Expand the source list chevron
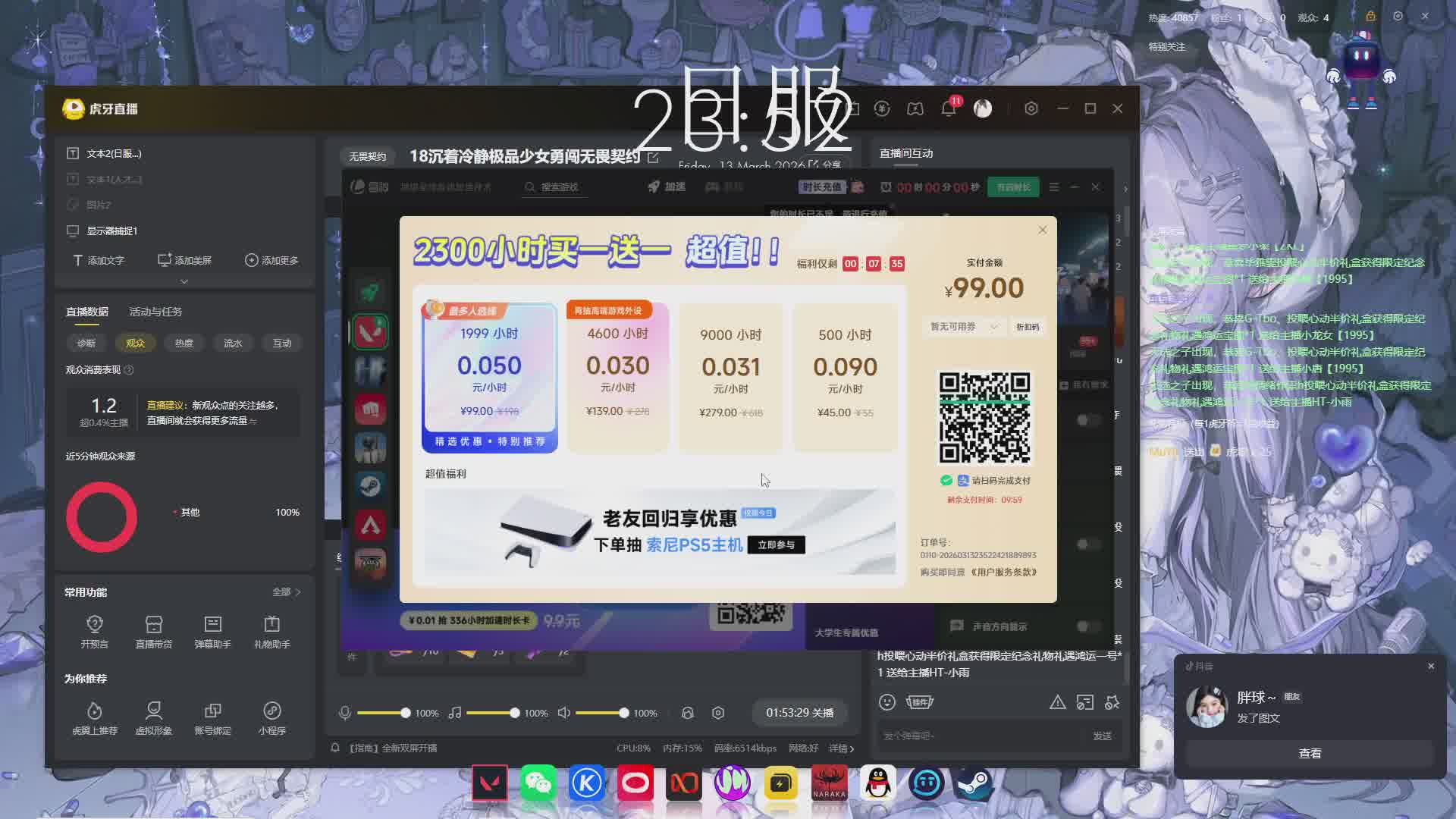 184,281
